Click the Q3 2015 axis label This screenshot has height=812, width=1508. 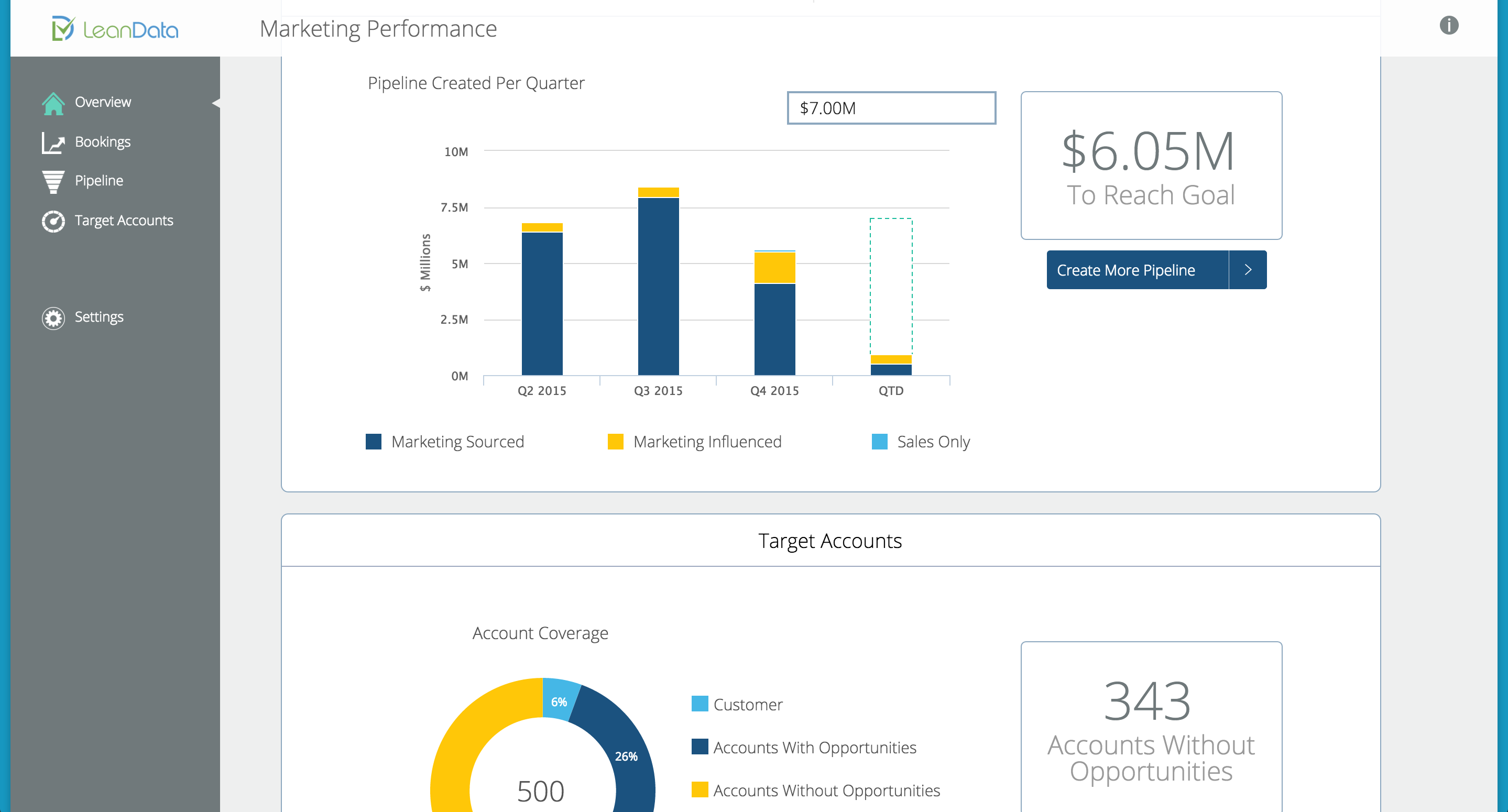click(659, 390)
